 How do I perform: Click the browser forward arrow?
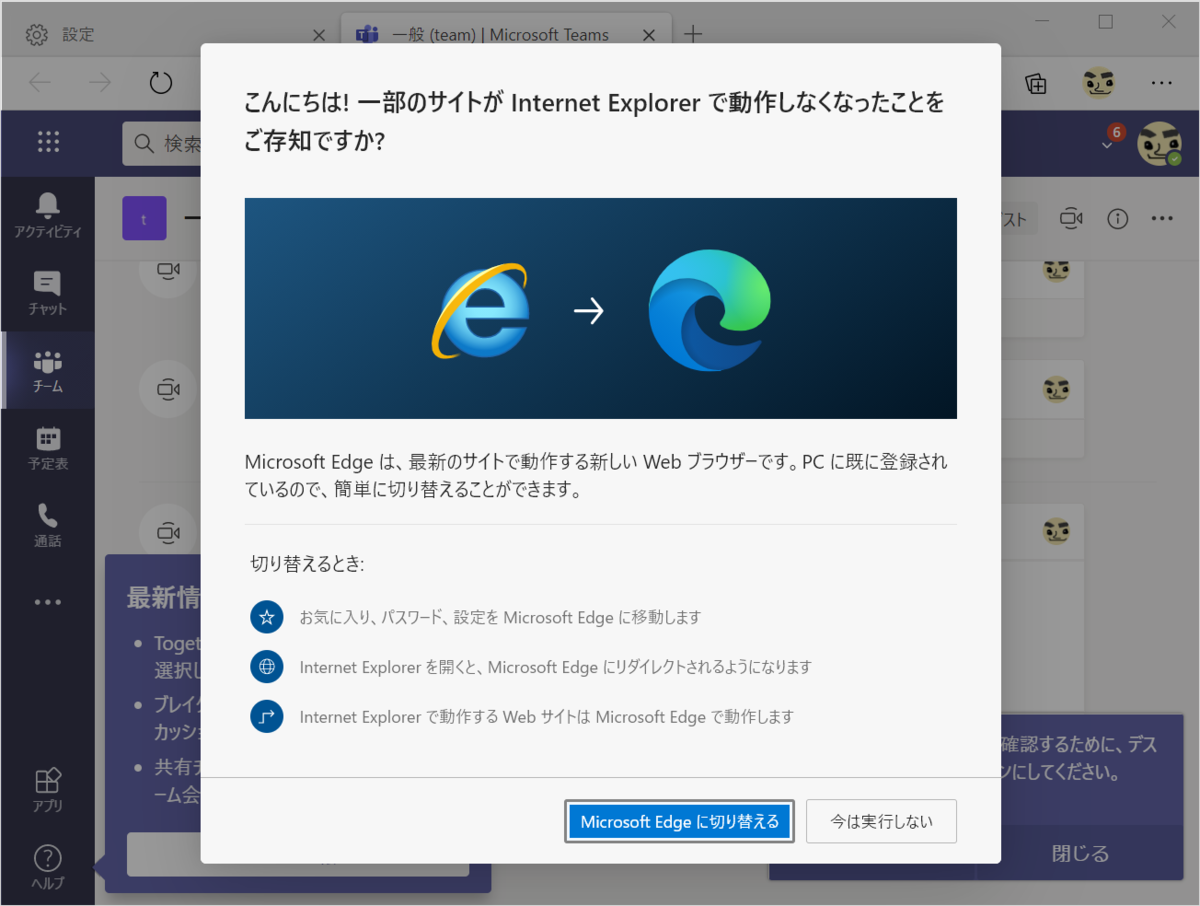(x=100, y=83)
